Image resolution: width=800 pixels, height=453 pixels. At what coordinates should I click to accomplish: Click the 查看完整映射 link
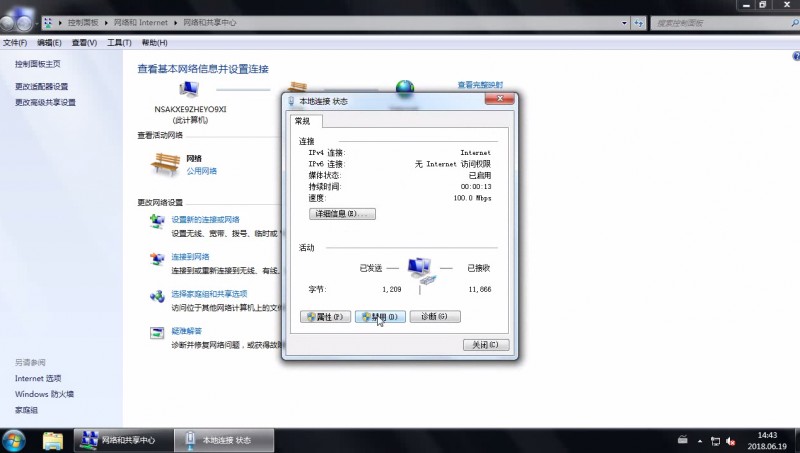[480, 85]
